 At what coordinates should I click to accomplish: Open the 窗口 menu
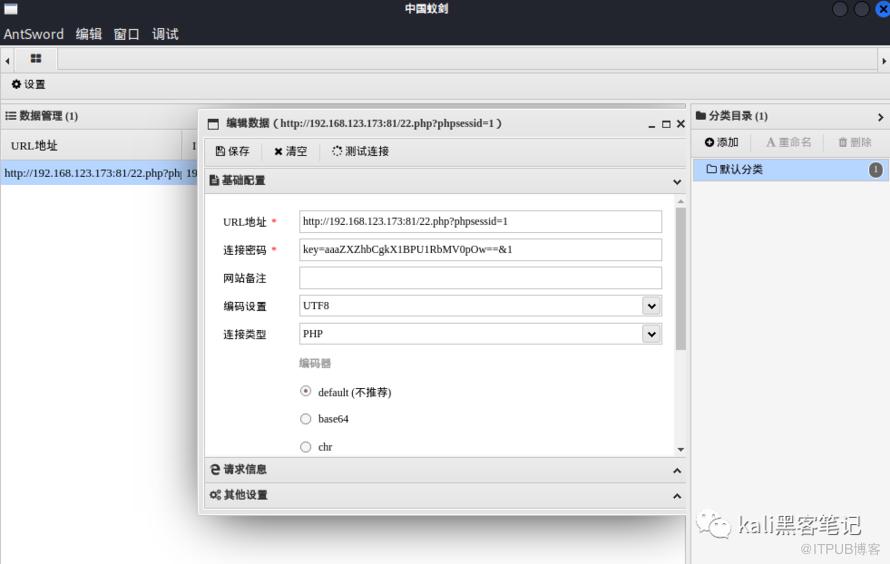point(127,34)
